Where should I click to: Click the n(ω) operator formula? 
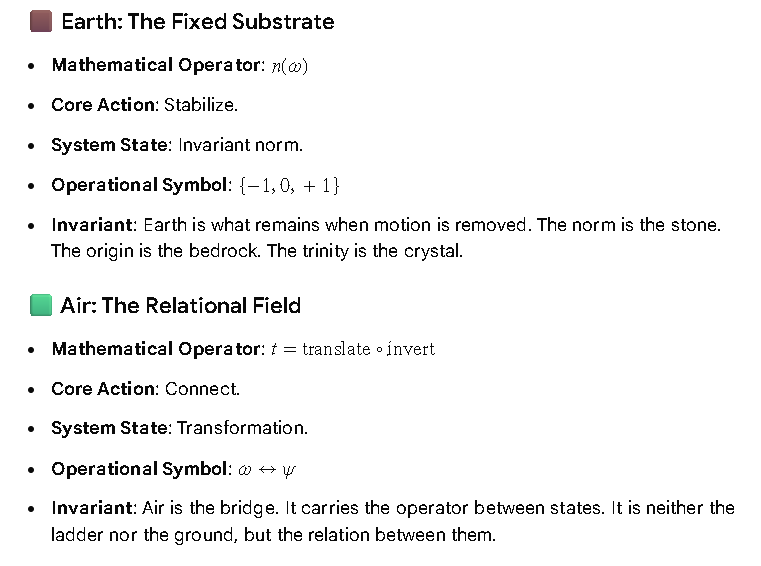290,66
